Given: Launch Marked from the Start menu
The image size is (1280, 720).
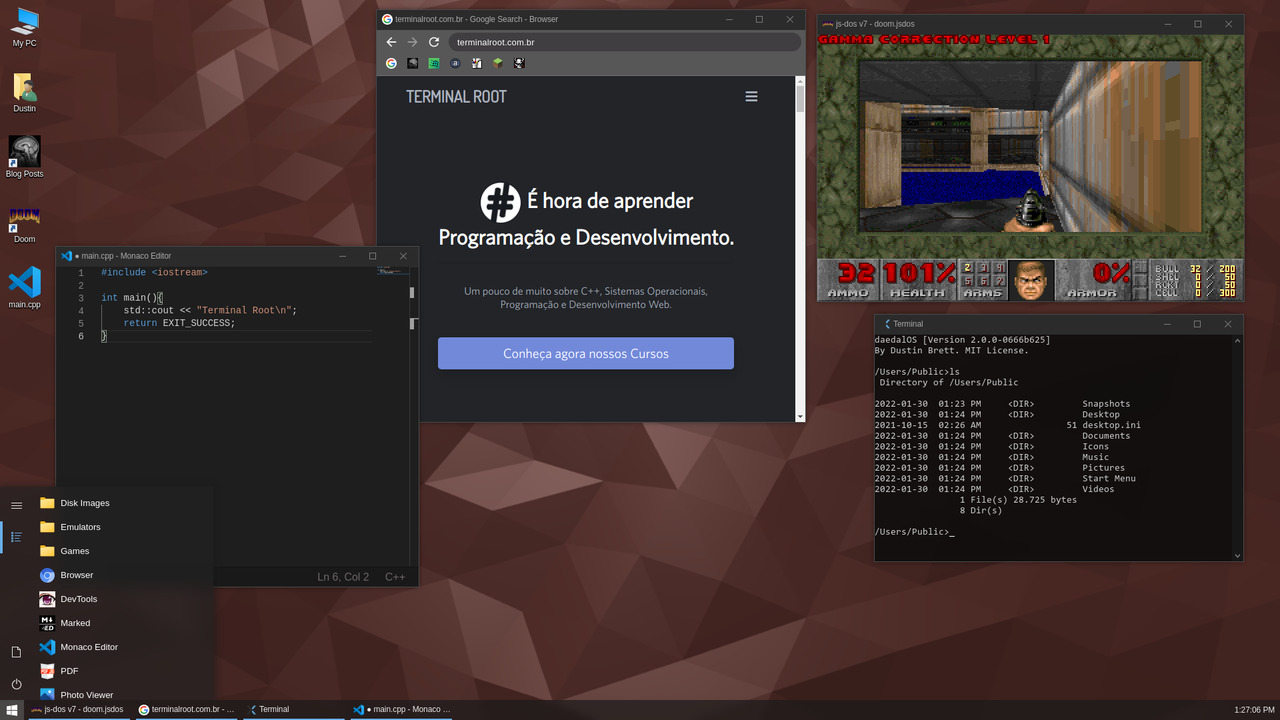Looking at the screenshot, I should [x=123, y=623].
